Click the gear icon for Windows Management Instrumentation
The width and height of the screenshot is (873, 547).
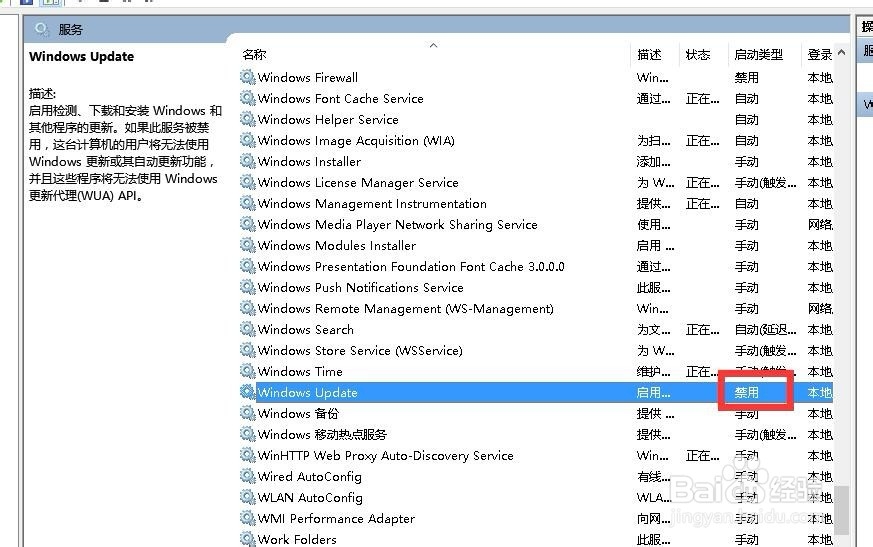pyautogui.click(x=248, y=203)
